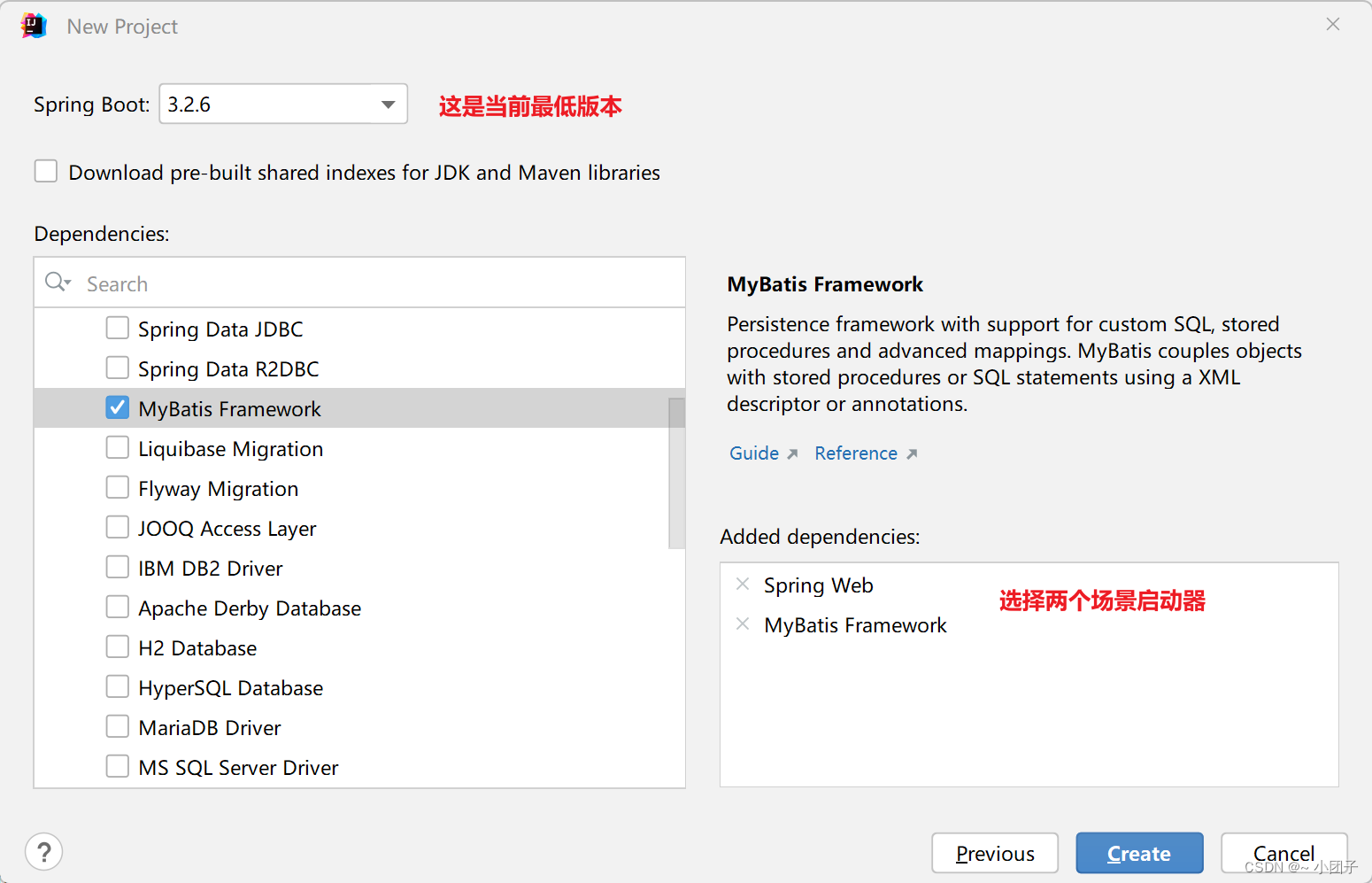Check the HyperSQL Database checkbox
The width and height of the screenshot is (1372, 883).
point(117,686)
